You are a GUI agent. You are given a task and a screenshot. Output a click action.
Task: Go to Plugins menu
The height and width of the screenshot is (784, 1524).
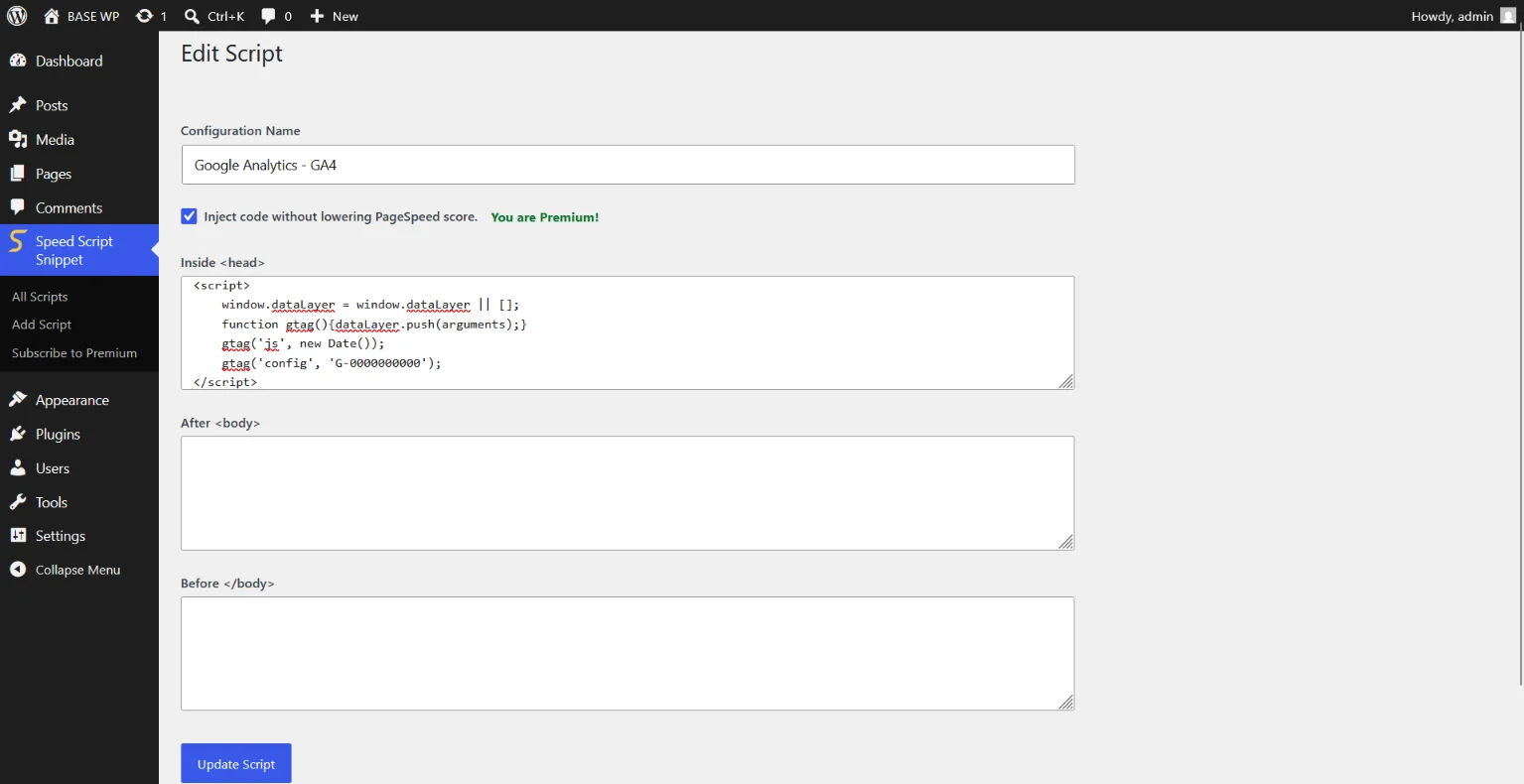[79, 434]
